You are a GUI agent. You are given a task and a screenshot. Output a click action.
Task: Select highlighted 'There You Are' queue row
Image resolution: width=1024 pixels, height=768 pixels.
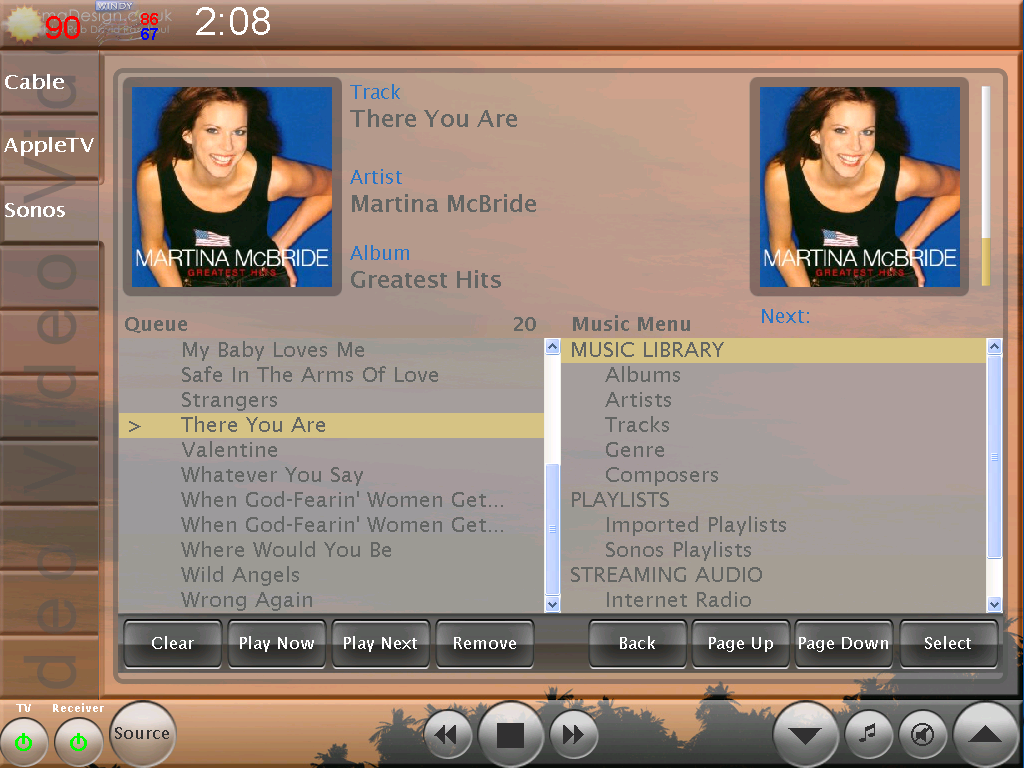tap(331, 425)
